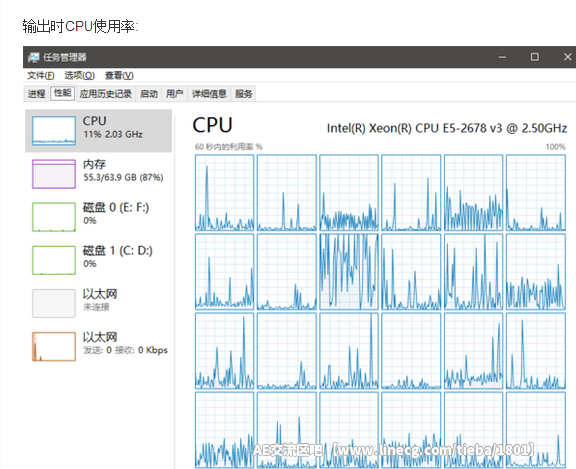
Task: Click the 输出时CPU使用率 caption text
Action: (80, 26)
